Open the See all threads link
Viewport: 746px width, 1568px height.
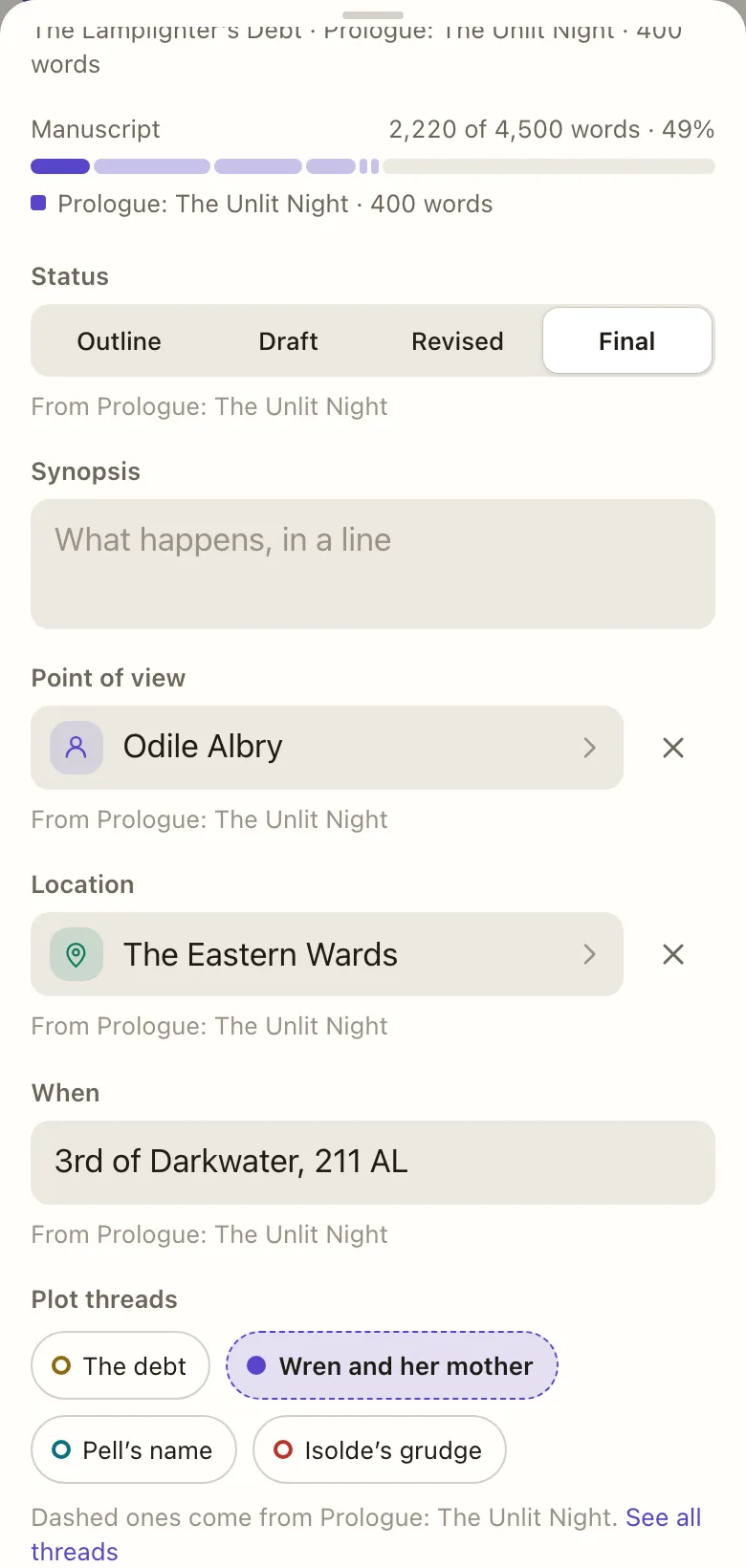tap(366, 1535)
